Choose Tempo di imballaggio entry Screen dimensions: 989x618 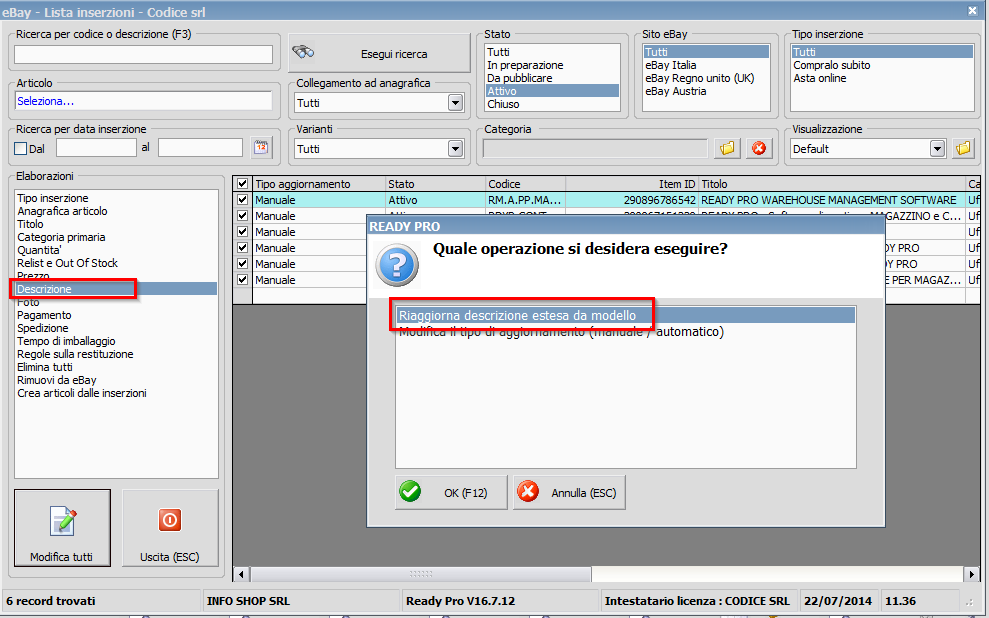pyautogui.click(x=116, y=341)
